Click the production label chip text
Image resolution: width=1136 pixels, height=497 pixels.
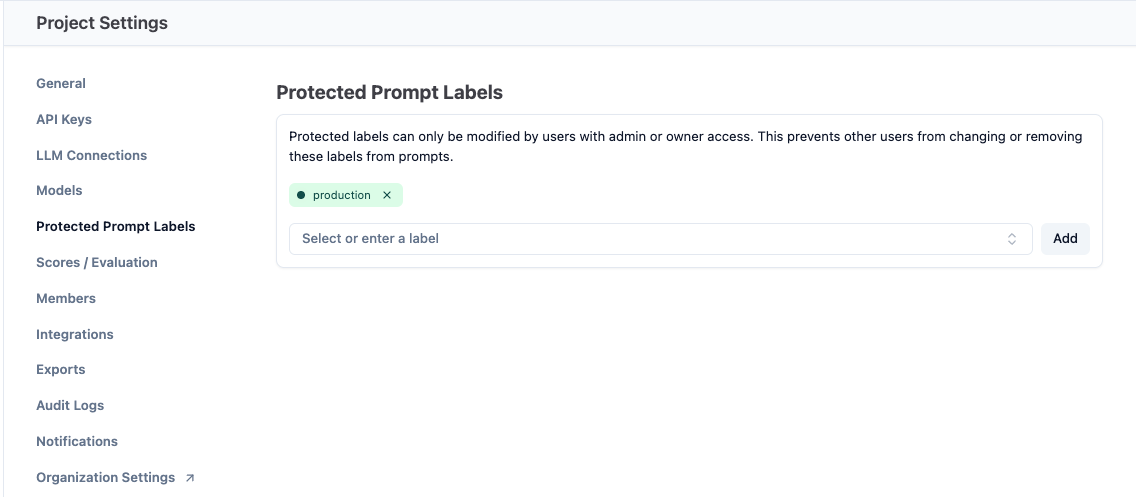click(x=342, y=195)
